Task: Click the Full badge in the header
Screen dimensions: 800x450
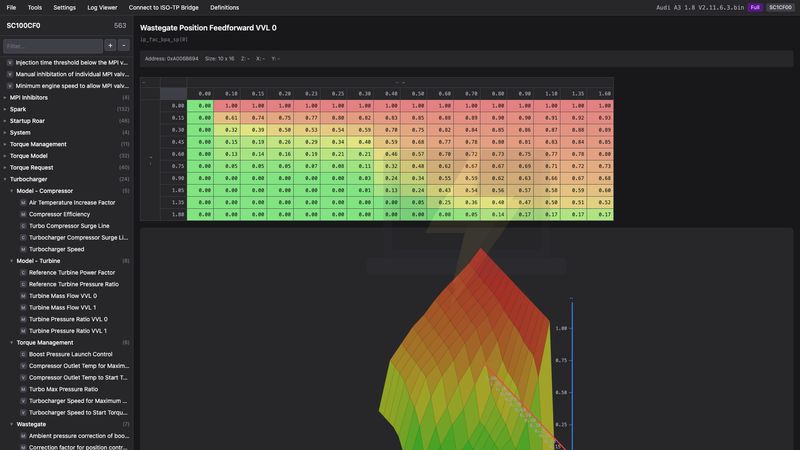Action: tap(754, 7)
